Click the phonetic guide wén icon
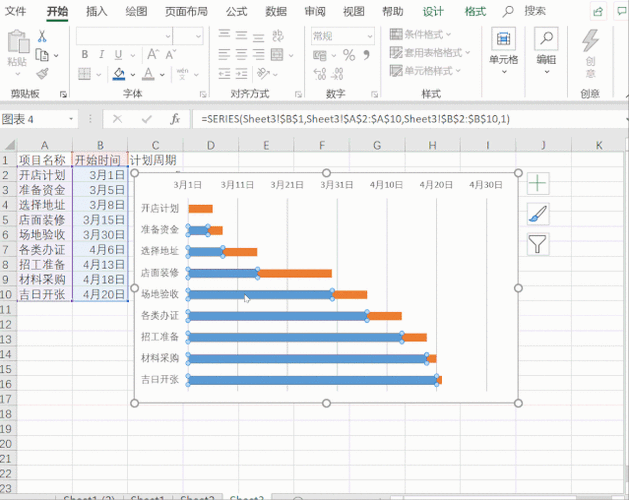Image resolution: width=629 pixels, height=500 pixels. (x=183, y=74)
